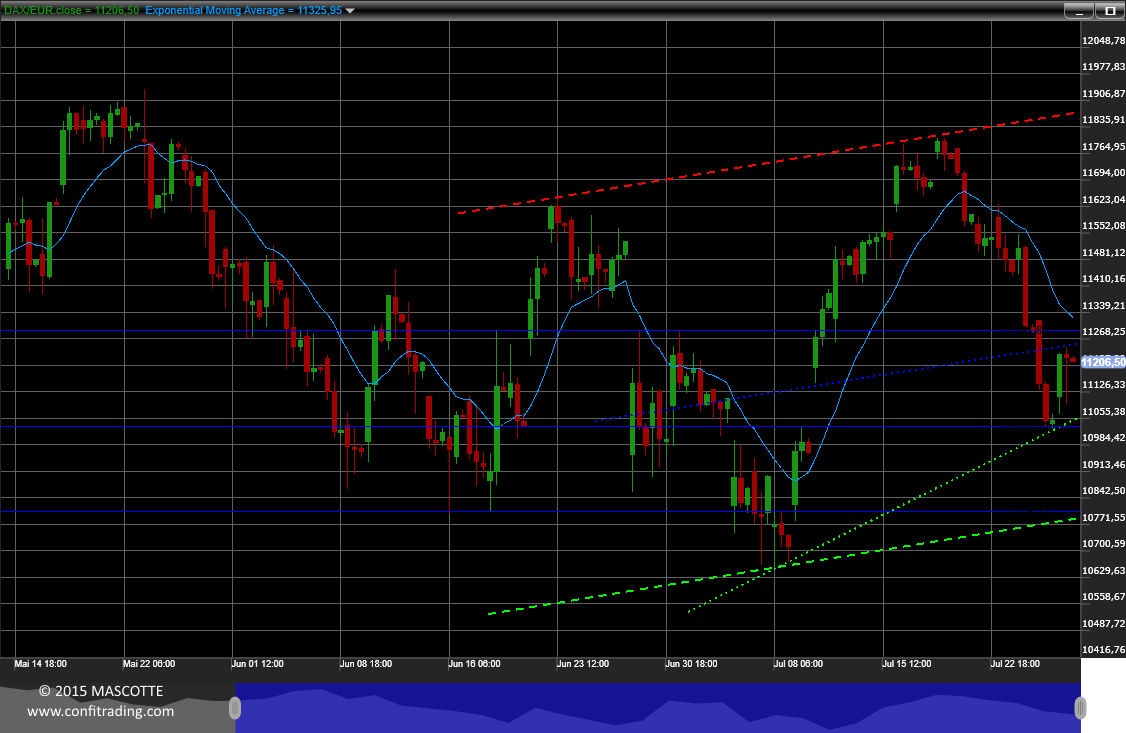1126x733 pixels.
Task: Click the blue selected range in navigator
Action: (658, 708)
